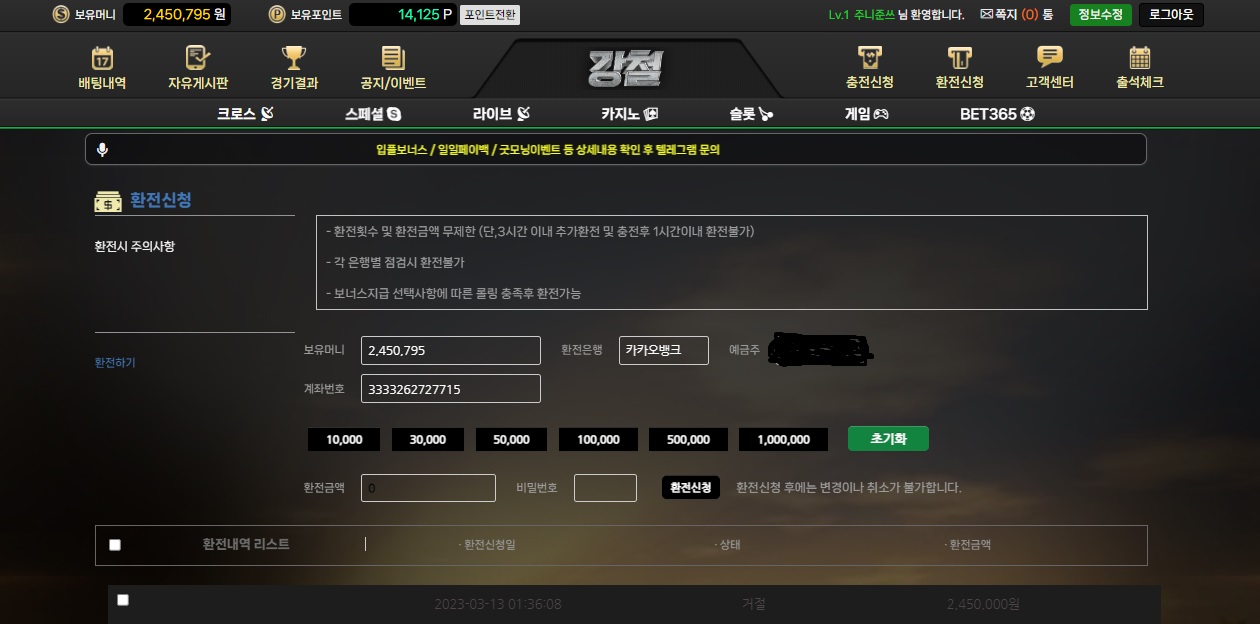Open the 배팅내역 calendar icon
1260x624 pixels.
(102, 57)
